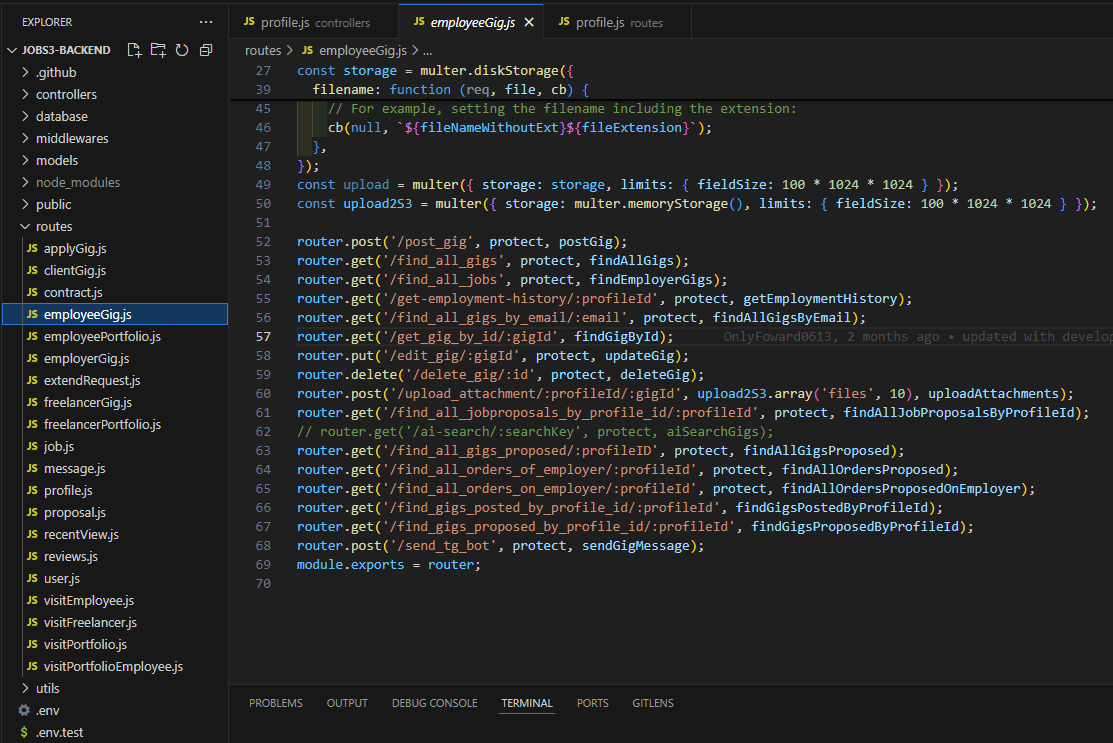Open the Explorer more actions menu
This screenshot has height=743, width=1113.
pos(206,22)
